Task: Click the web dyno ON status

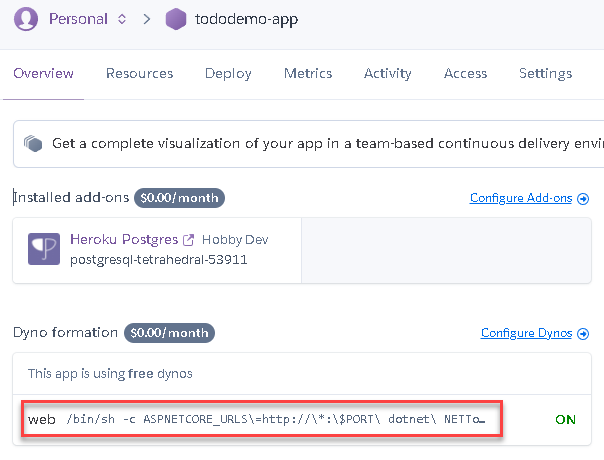Action: (x=565, y=419)
